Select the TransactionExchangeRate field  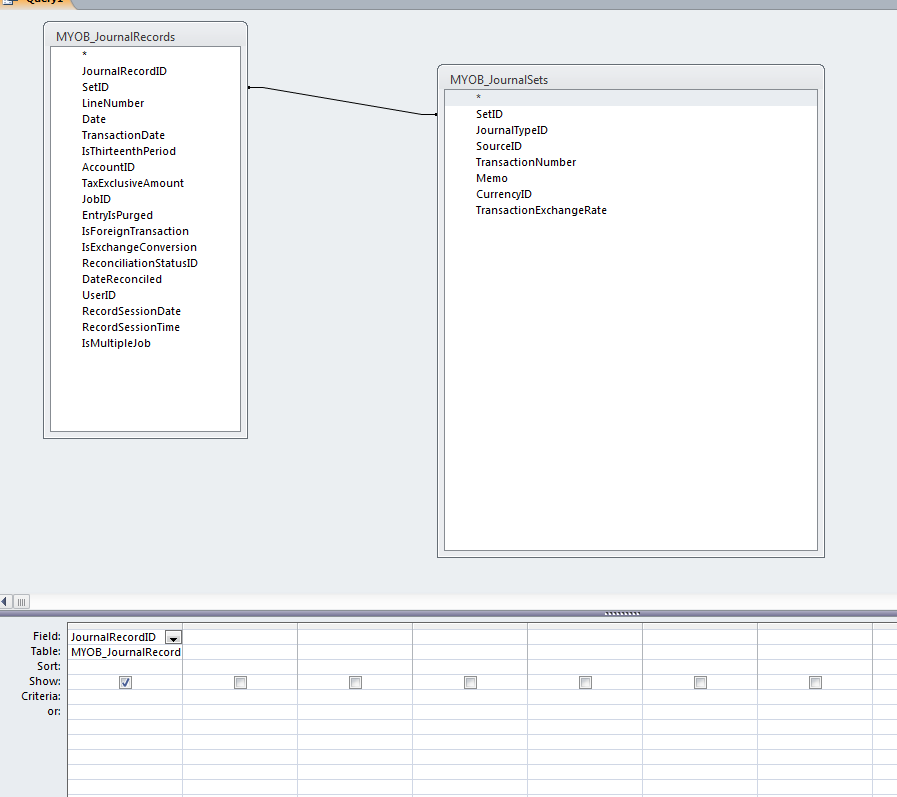(630, 210)
